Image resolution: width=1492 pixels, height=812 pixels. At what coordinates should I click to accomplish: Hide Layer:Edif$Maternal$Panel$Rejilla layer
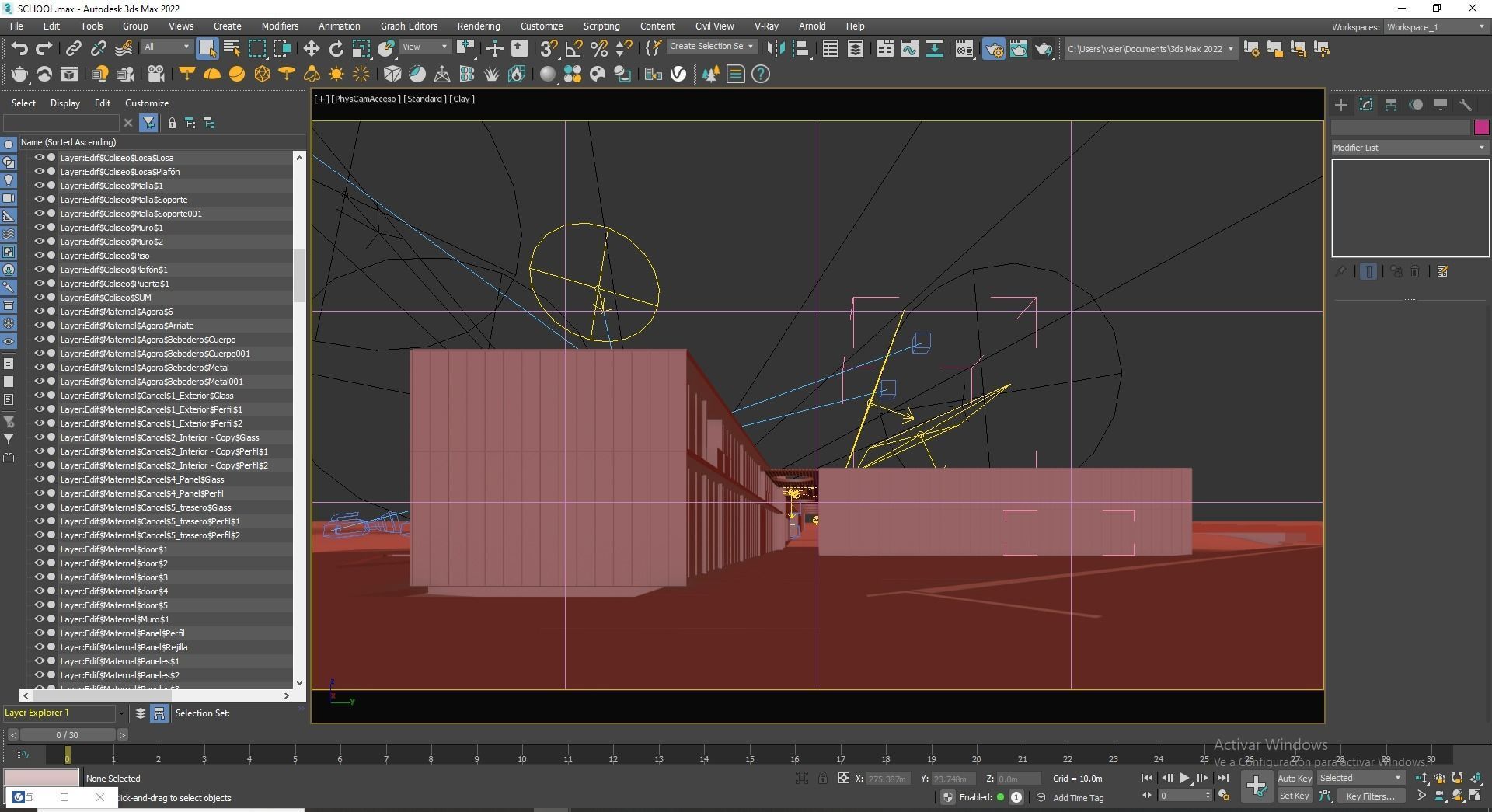coord(39,646)
